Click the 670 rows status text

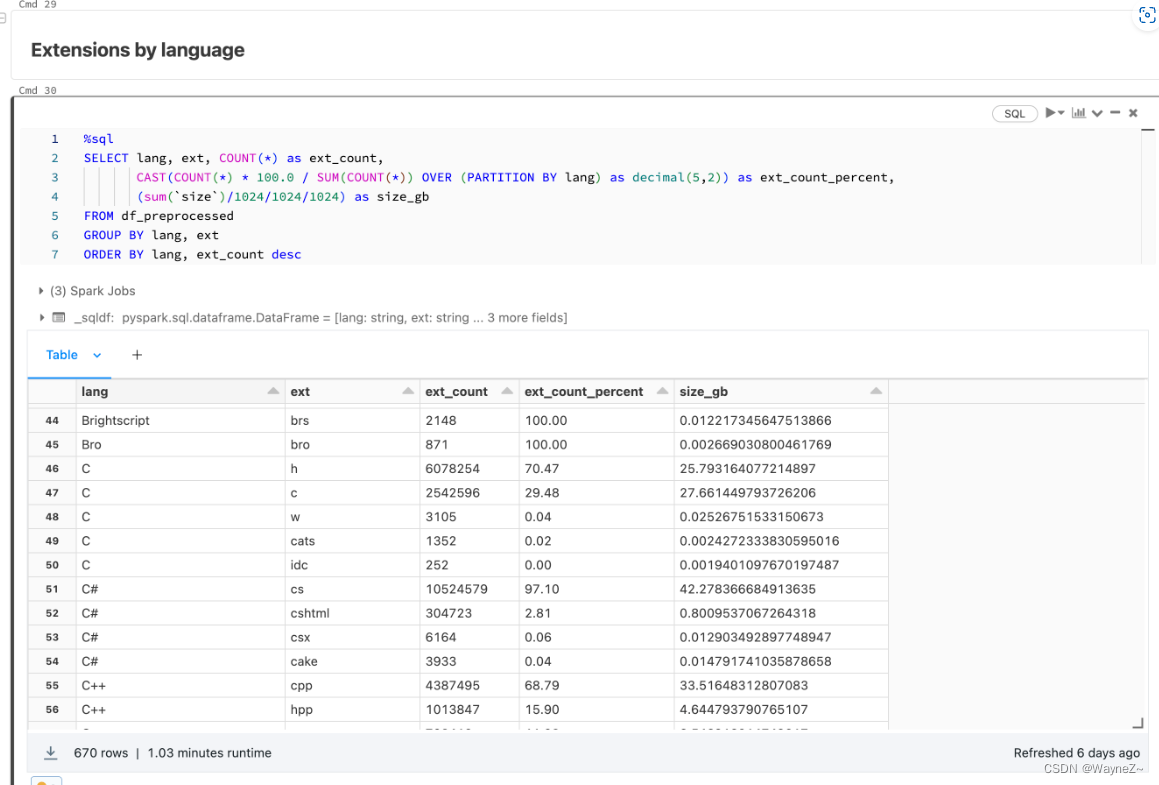(101, 752)
